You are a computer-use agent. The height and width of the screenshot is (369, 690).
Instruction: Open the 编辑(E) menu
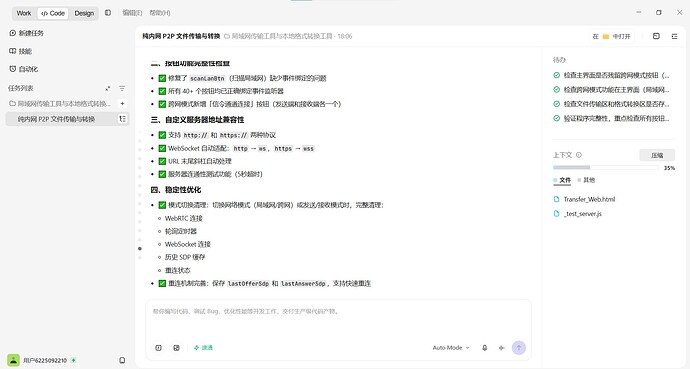132,13
